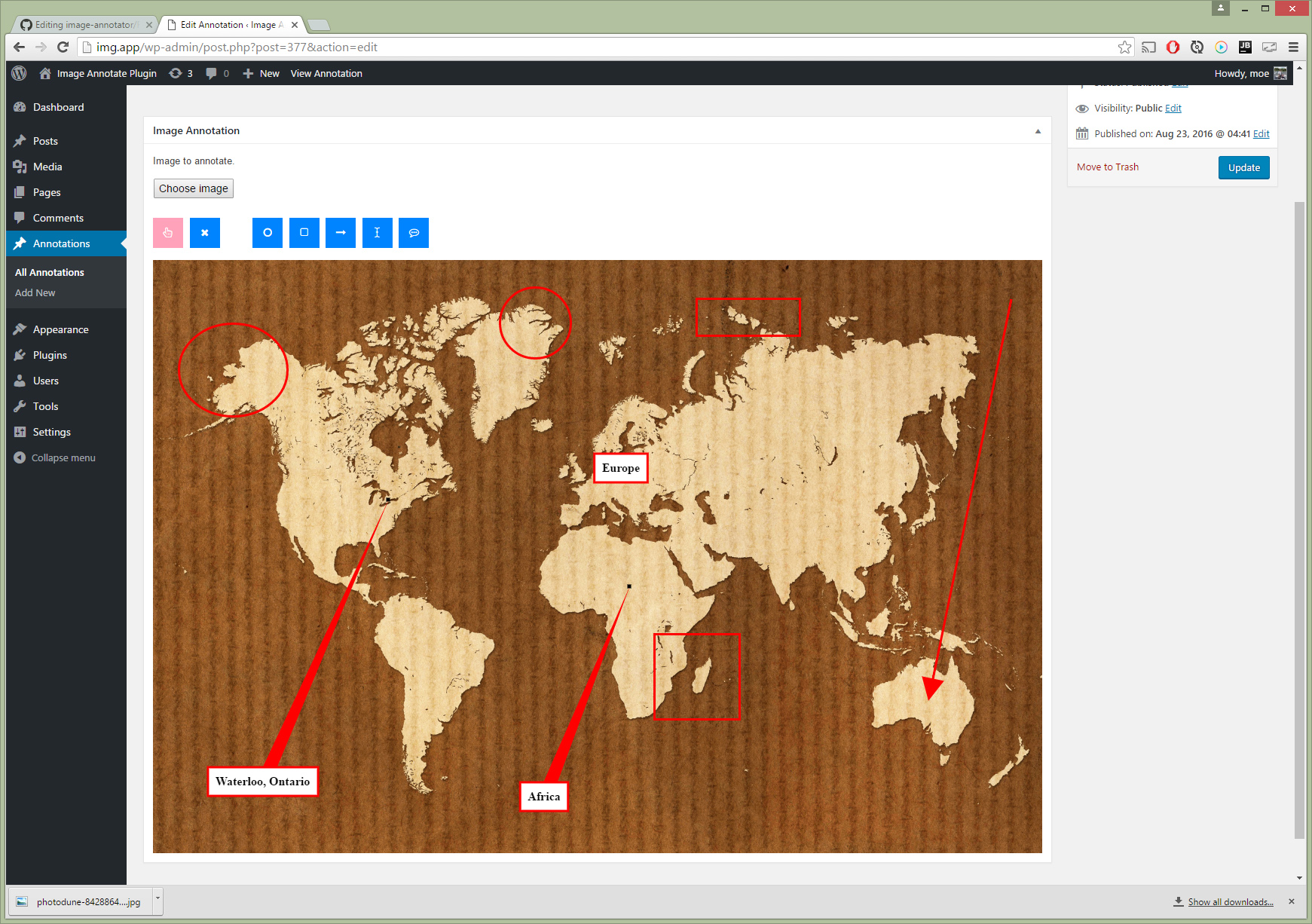Open Posts in sidebar

[x=45, y=141]
